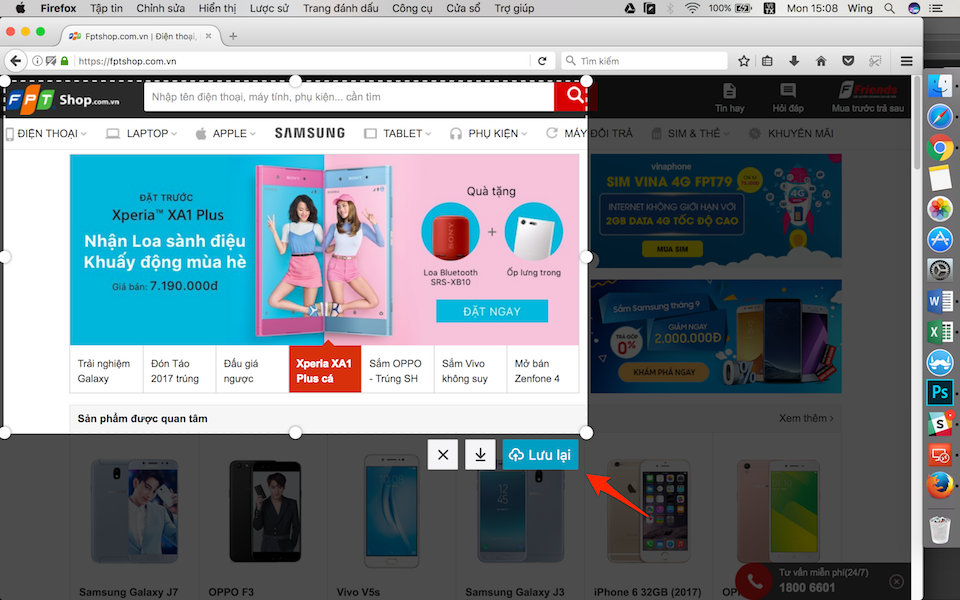Open the SIM & THẺ dropdown
960x600 pixels.
[x=690, y=133]
